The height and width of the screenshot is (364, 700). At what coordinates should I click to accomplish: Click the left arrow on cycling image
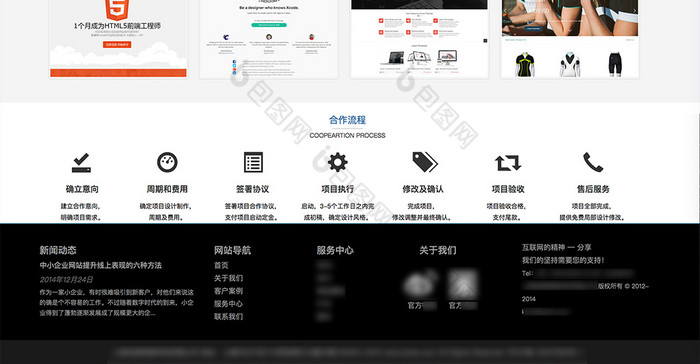point(505,11)
